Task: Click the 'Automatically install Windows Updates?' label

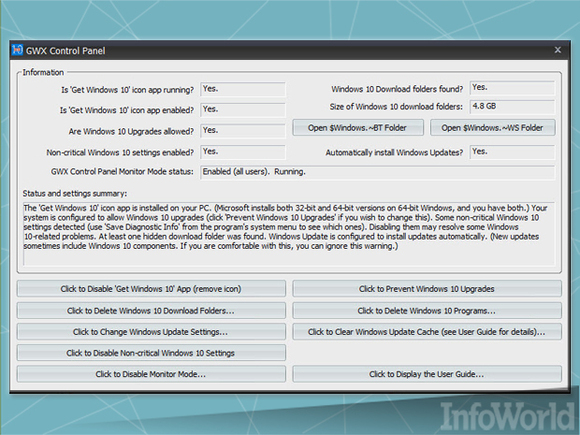Action: coord(394,152)
